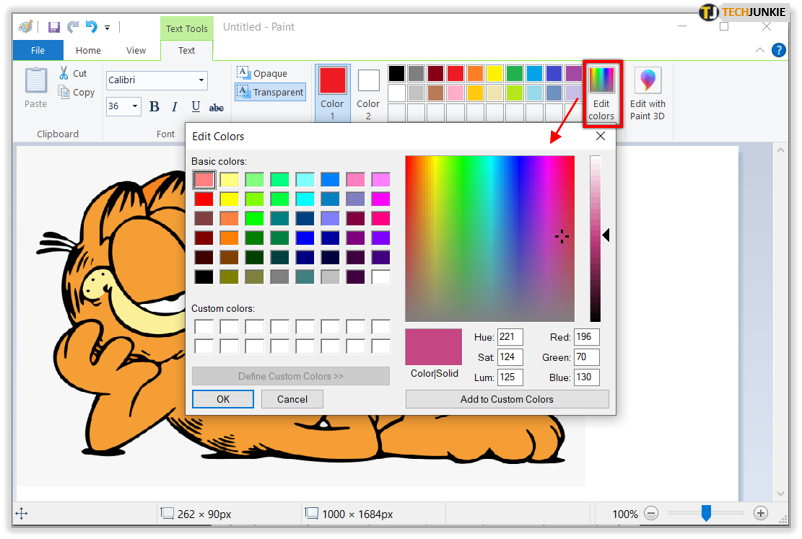Select the Color 2 button
The width and height of the screenshot is (802, 539).
368,93
